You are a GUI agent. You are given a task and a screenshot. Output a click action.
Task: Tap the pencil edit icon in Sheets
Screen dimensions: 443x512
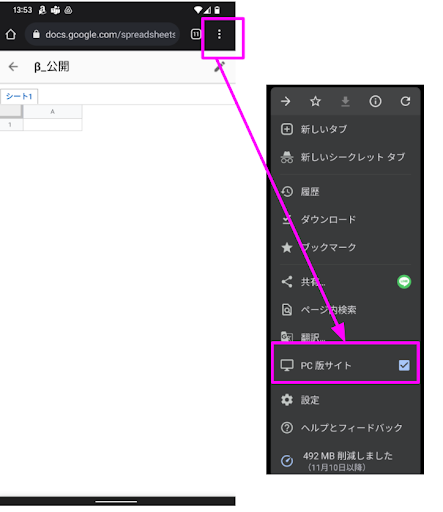[x=219, y=67]
